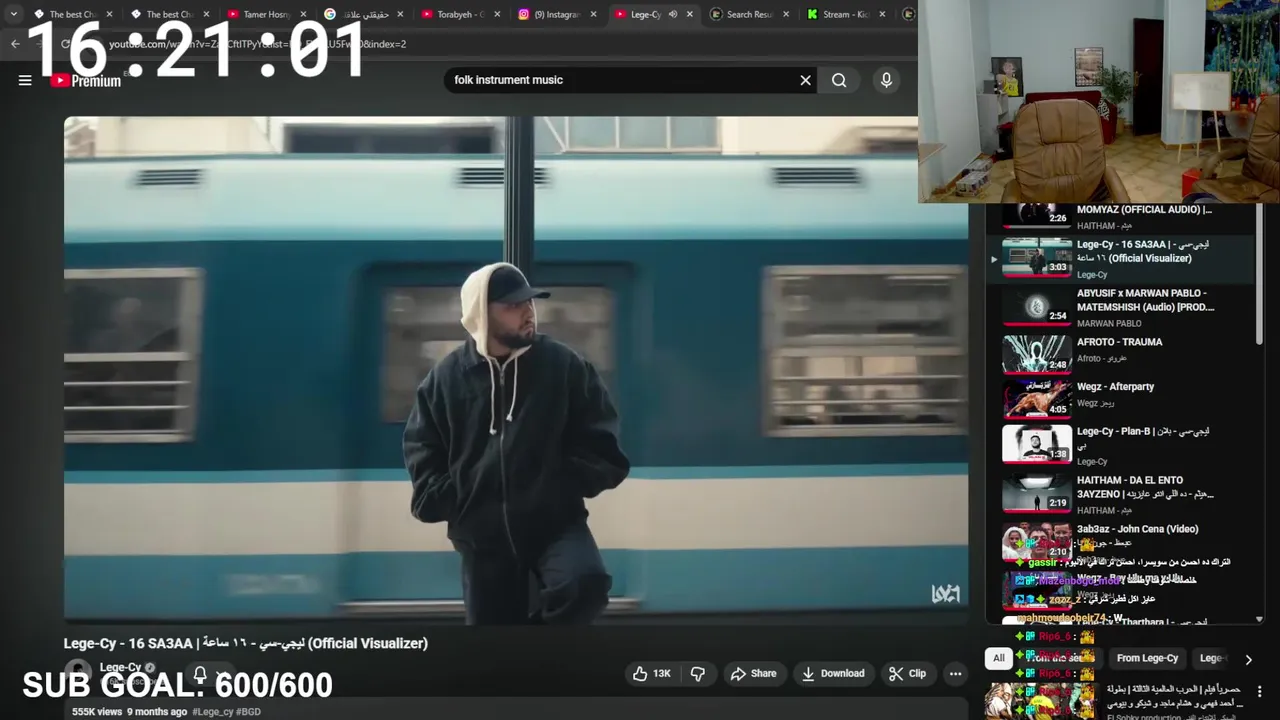Switch to the Google search tab
This screenshot has height=720, width=1280.
(x=362, y=14)
